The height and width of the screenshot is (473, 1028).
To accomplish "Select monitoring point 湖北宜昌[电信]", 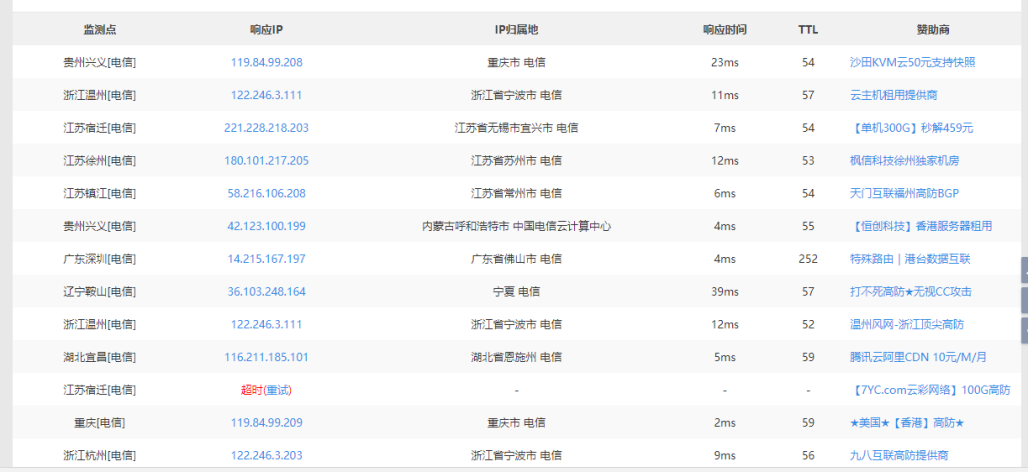I will point(100,358).
